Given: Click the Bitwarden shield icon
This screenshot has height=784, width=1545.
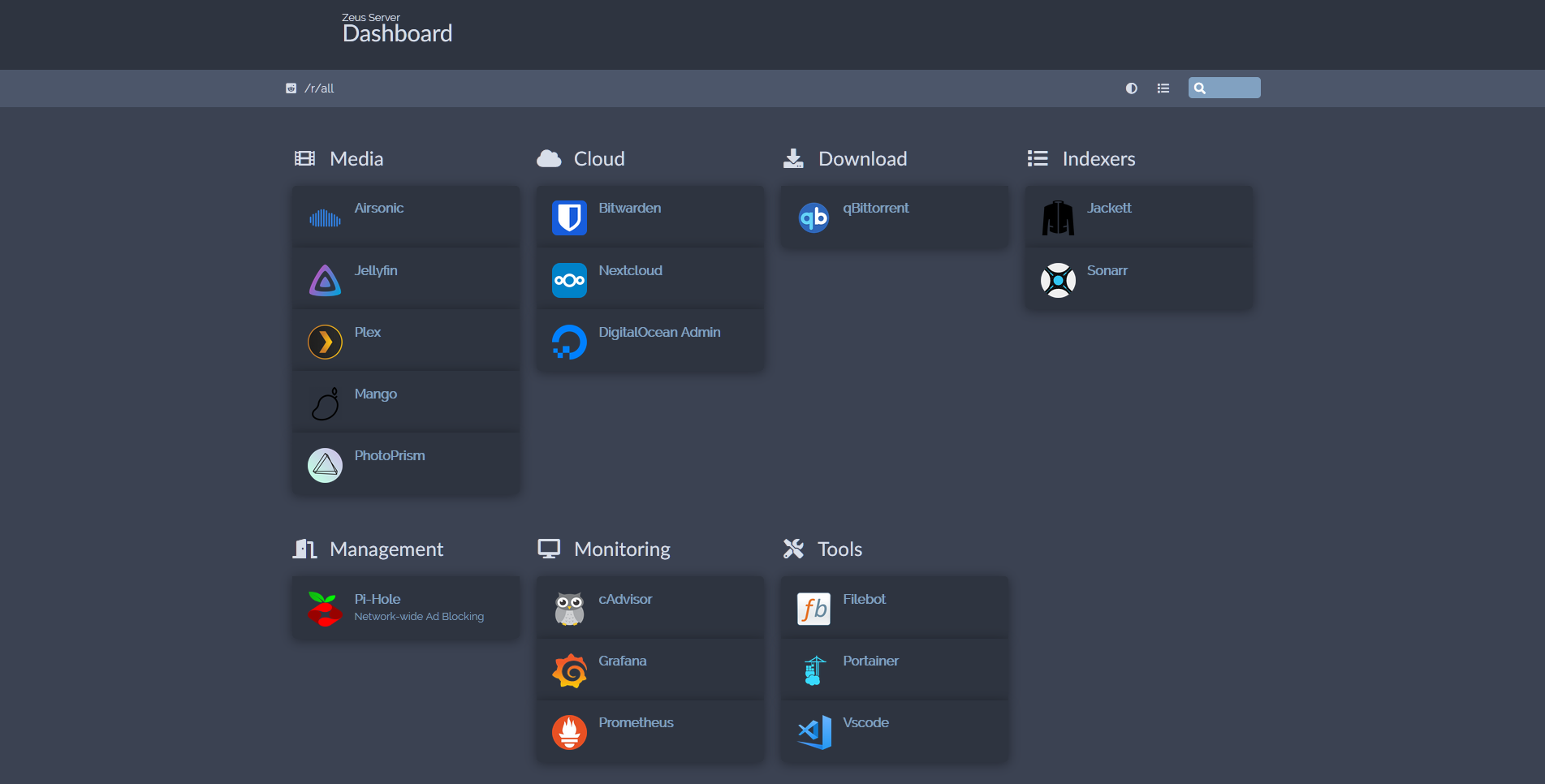Looking at the screenshot, I should coord(569,218).
